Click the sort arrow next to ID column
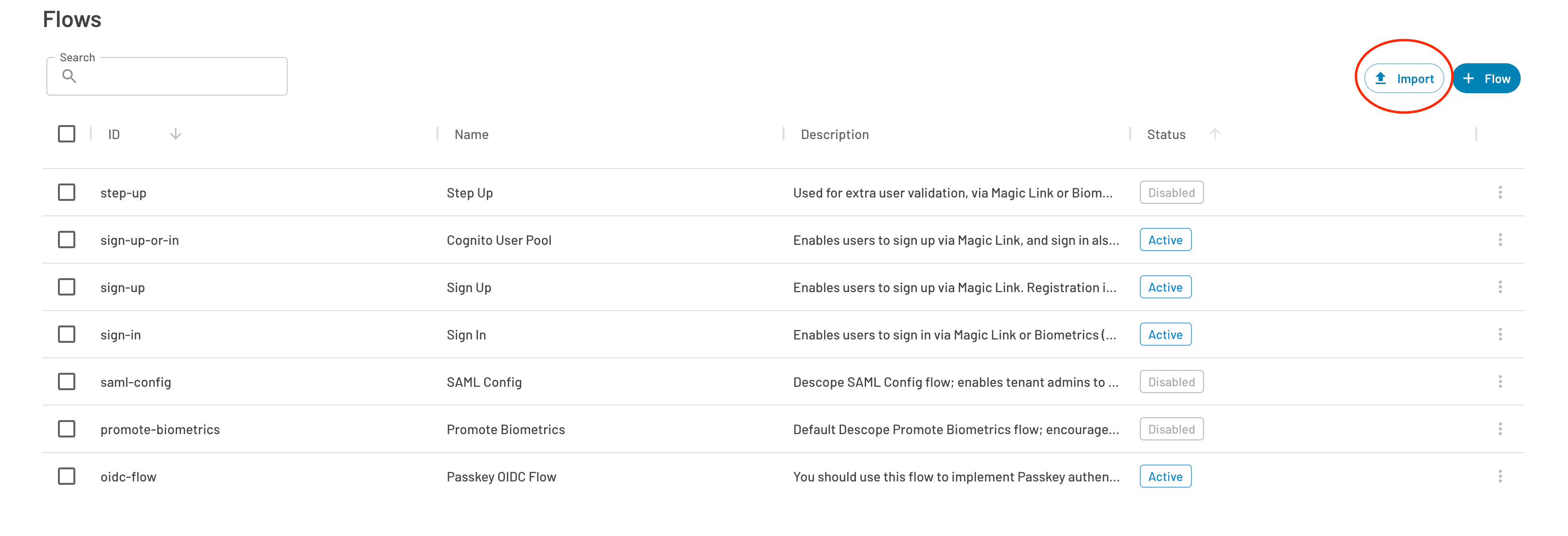 [x=175, y=134]
